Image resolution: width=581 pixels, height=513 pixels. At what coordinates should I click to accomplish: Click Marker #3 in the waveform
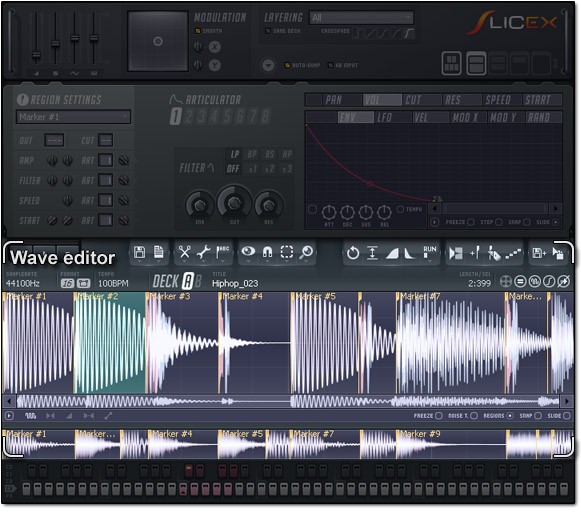coord(171,297)
